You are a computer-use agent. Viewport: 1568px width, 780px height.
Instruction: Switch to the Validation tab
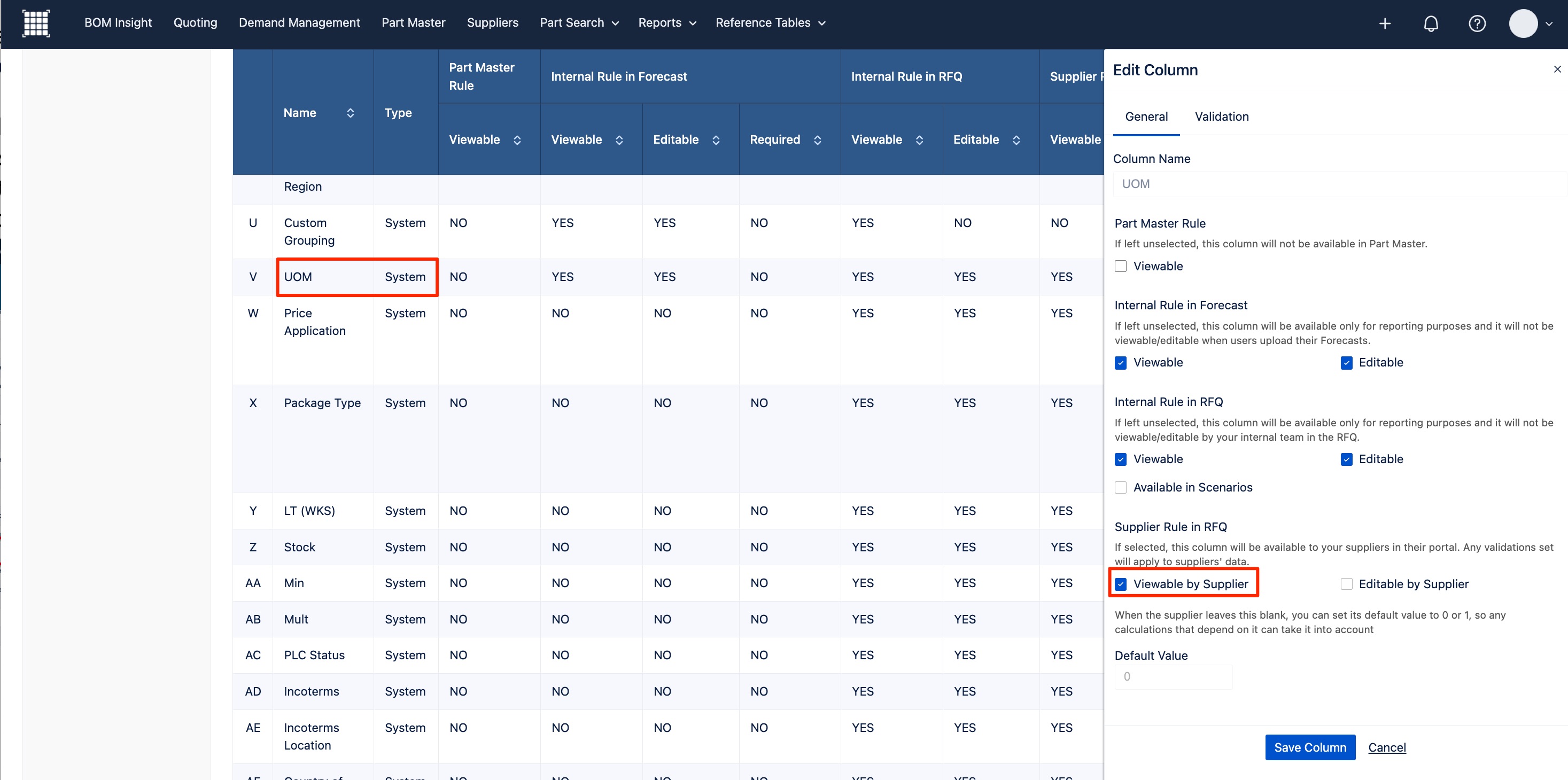1222,117
